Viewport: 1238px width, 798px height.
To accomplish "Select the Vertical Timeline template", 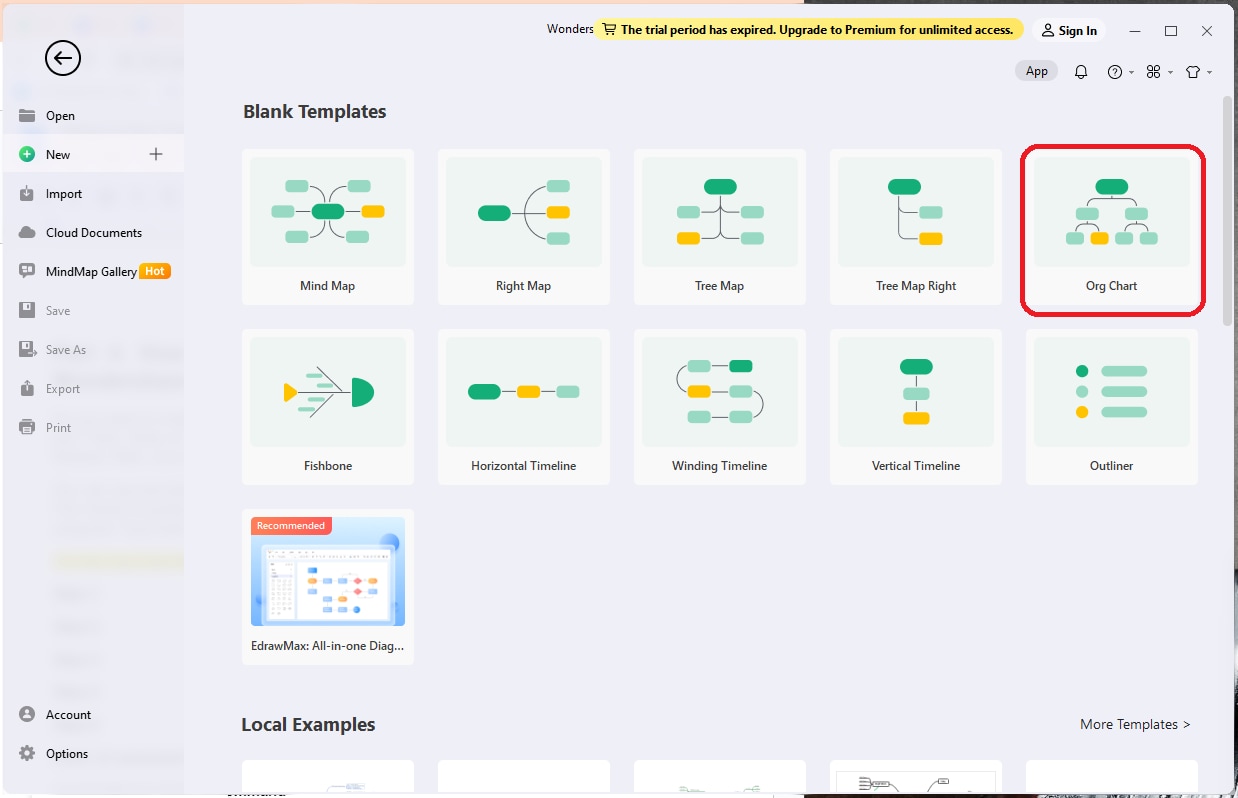I will [916, 407].
